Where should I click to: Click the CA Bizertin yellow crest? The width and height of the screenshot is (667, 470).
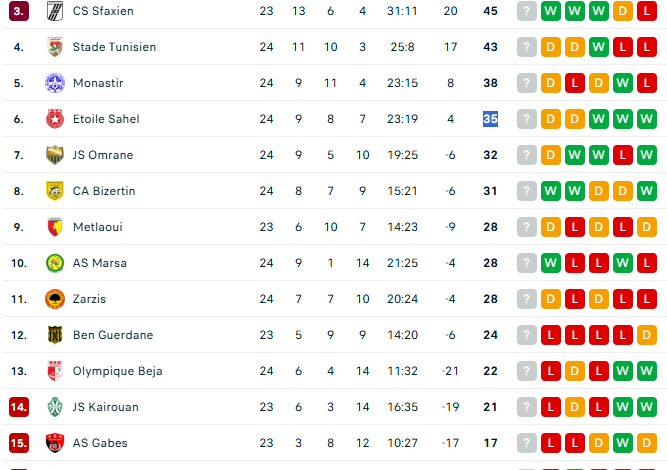pyautogui.click(x=55, y=191)
